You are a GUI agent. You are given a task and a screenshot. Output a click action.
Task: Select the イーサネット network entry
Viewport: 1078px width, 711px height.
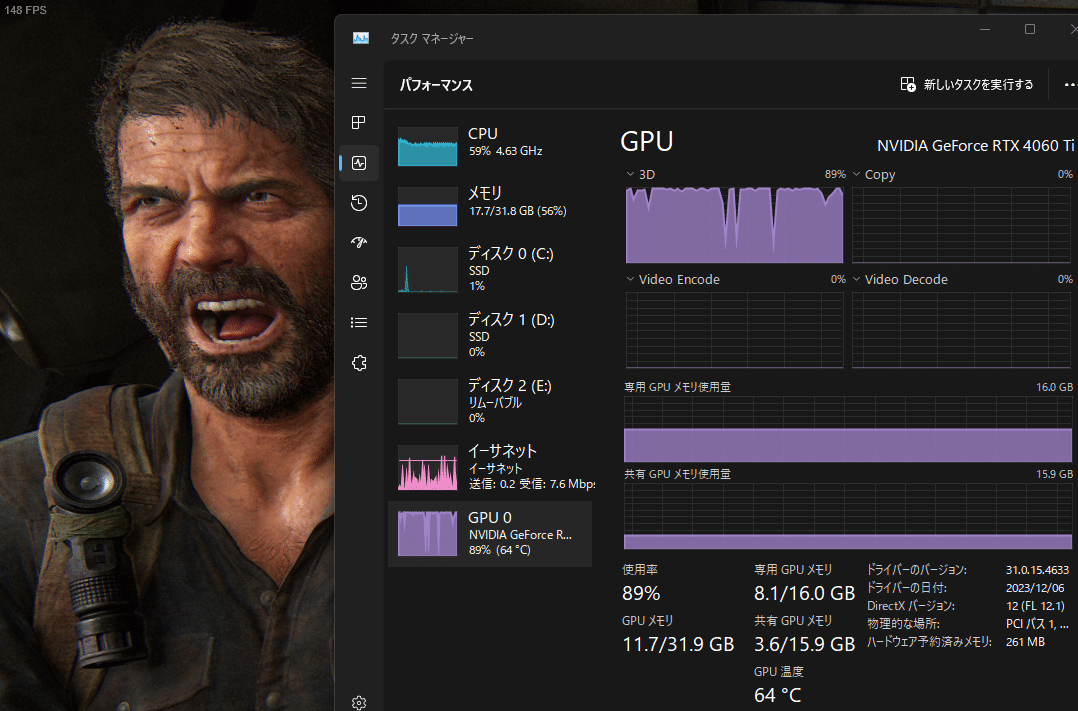(x=490, y=468)
